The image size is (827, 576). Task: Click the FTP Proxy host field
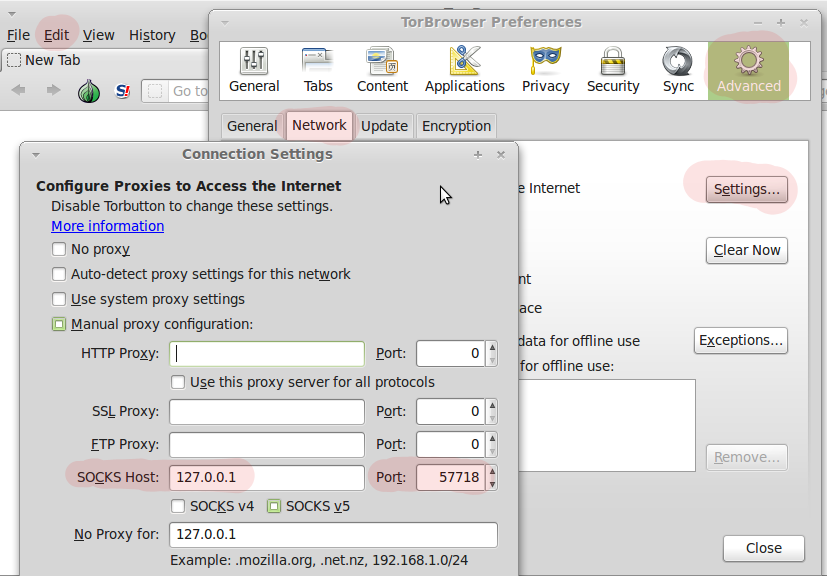coord(267,445)
